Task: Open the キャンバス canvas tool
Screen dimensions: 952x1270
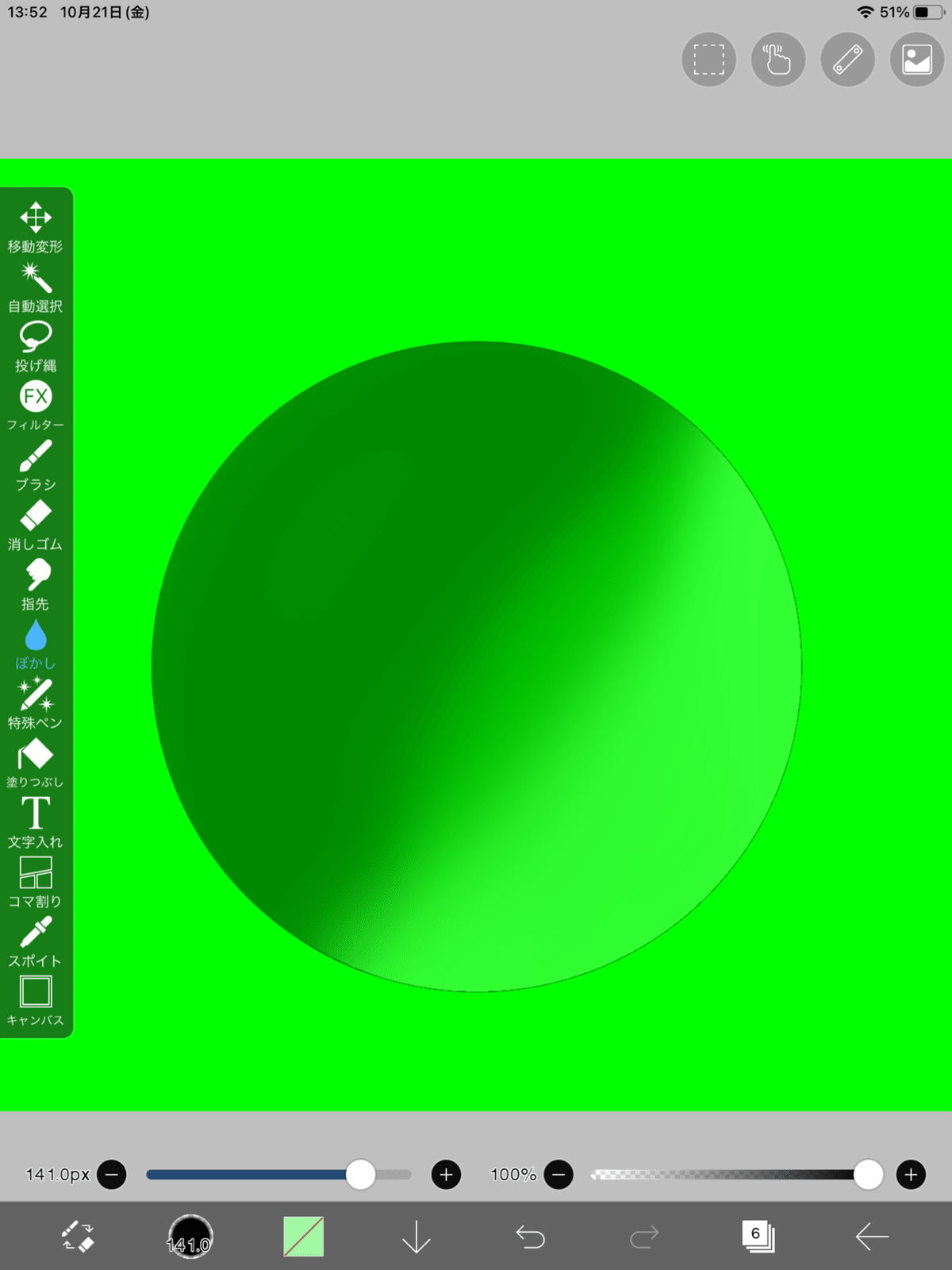Action: [x=36, y=1002]
